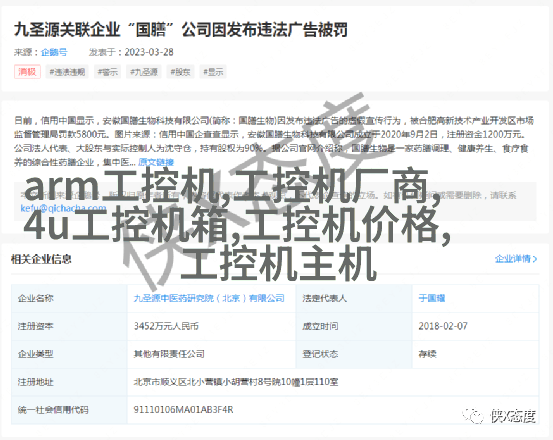The width and height of the screenshot is (553, 440).
Task: Select company type 其他有限责任公司
Action: pos(169,354)
